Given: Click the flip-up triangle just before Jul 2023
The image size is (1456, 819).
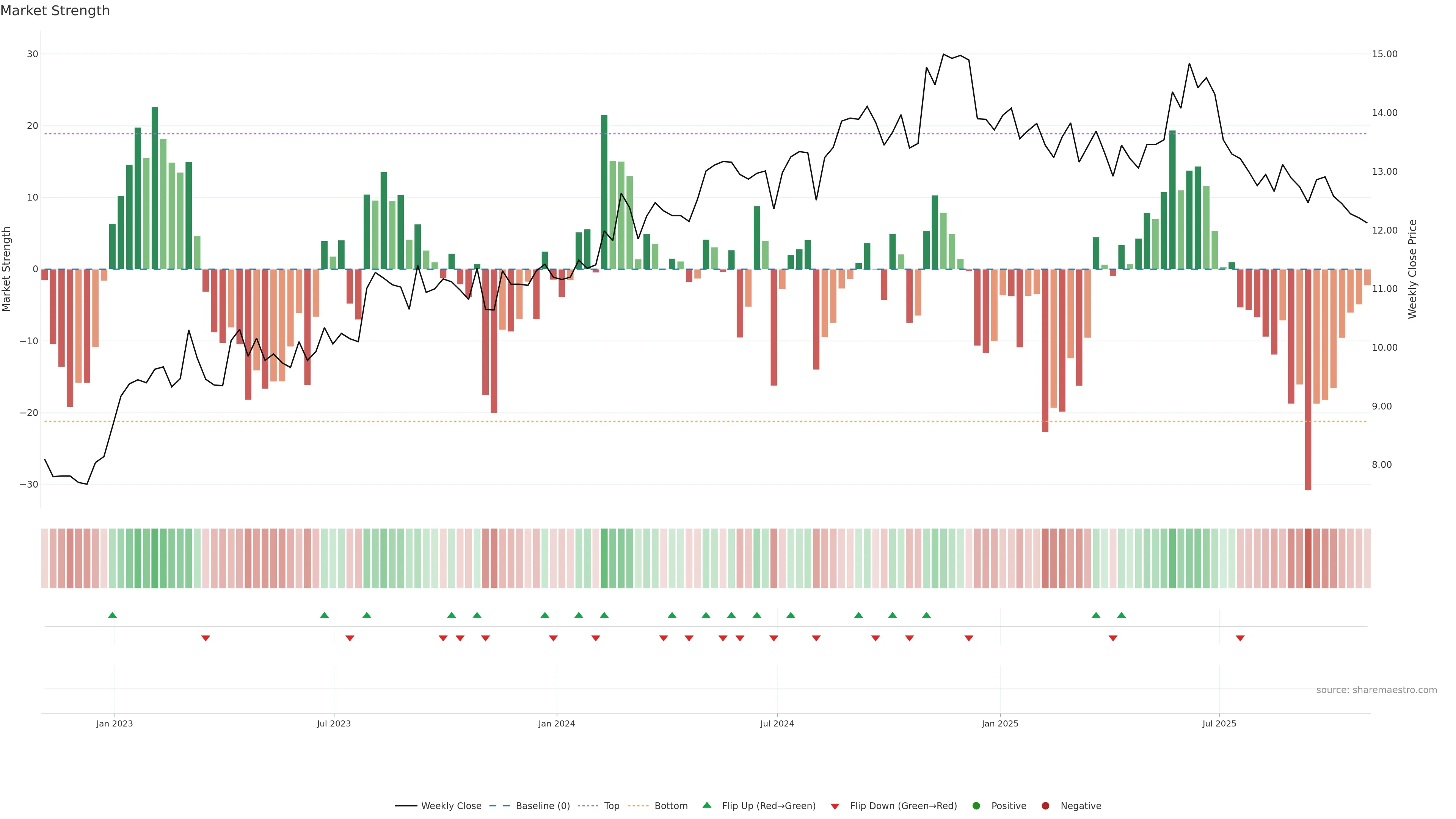Looking at the screenshot, I should pos(325,615).
